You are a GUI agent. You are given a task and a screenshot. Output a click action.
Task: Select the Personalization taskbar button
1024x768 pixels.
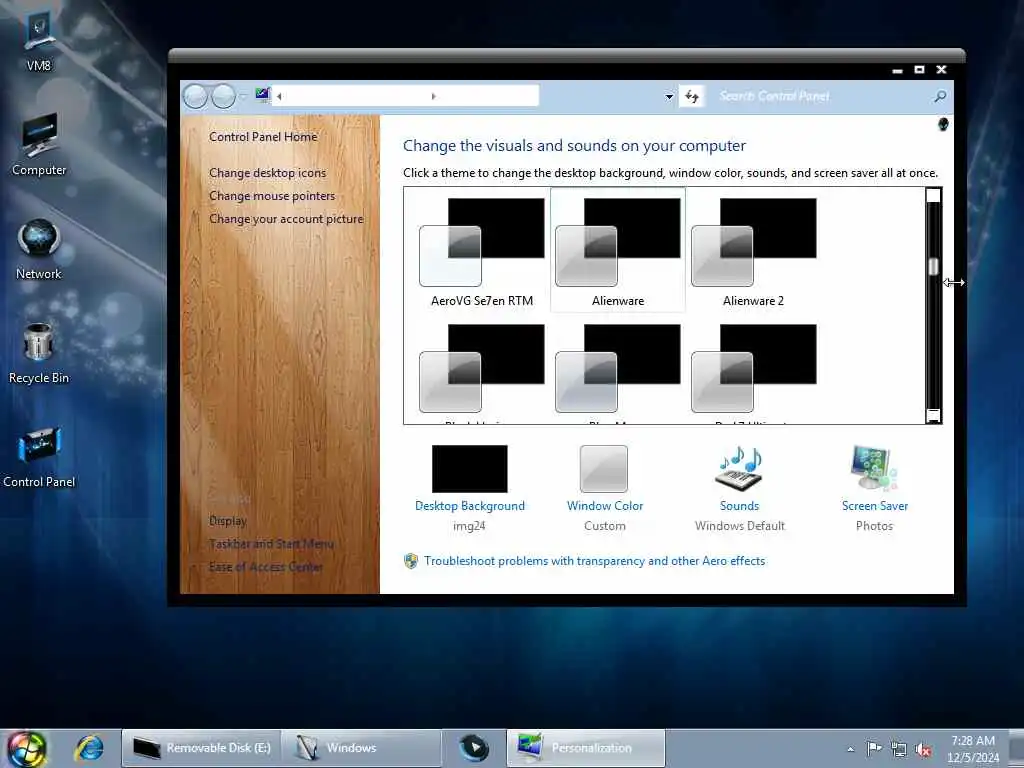[x=586, y=748]
